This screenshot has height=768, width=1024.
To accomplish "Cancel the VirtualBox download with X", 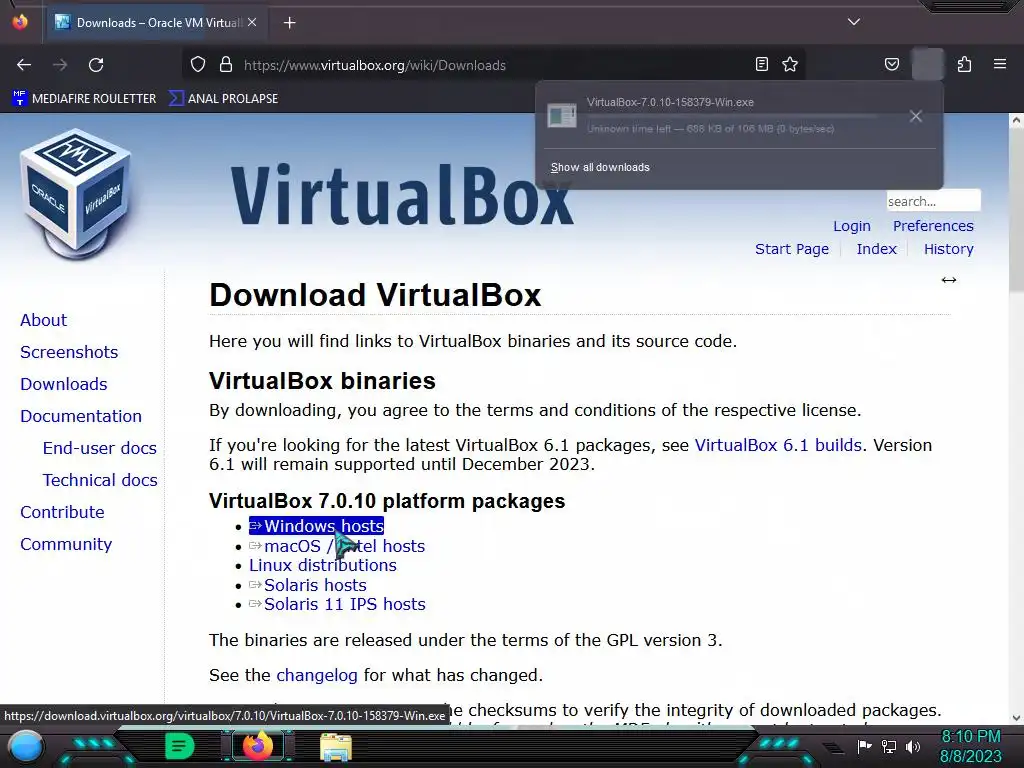I will click(916, 116).
